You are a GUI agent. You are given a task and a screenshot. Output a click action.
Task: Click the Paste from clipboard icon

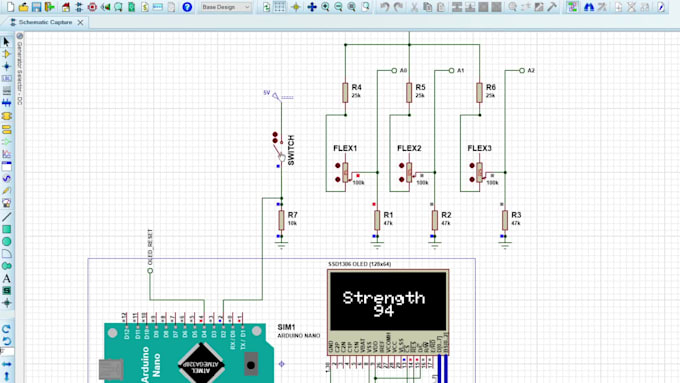[x=441, y=7]
